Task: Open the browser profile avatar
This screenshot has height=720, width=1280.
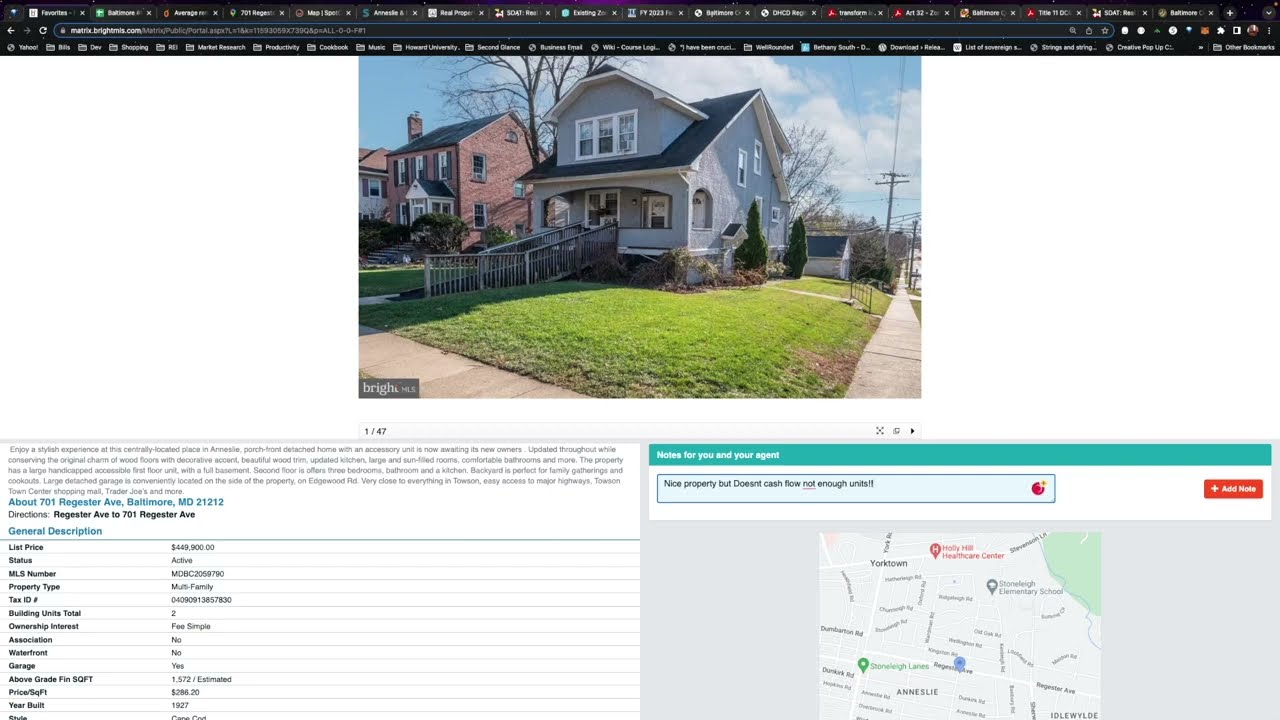Action: (x=1252, y=30)
